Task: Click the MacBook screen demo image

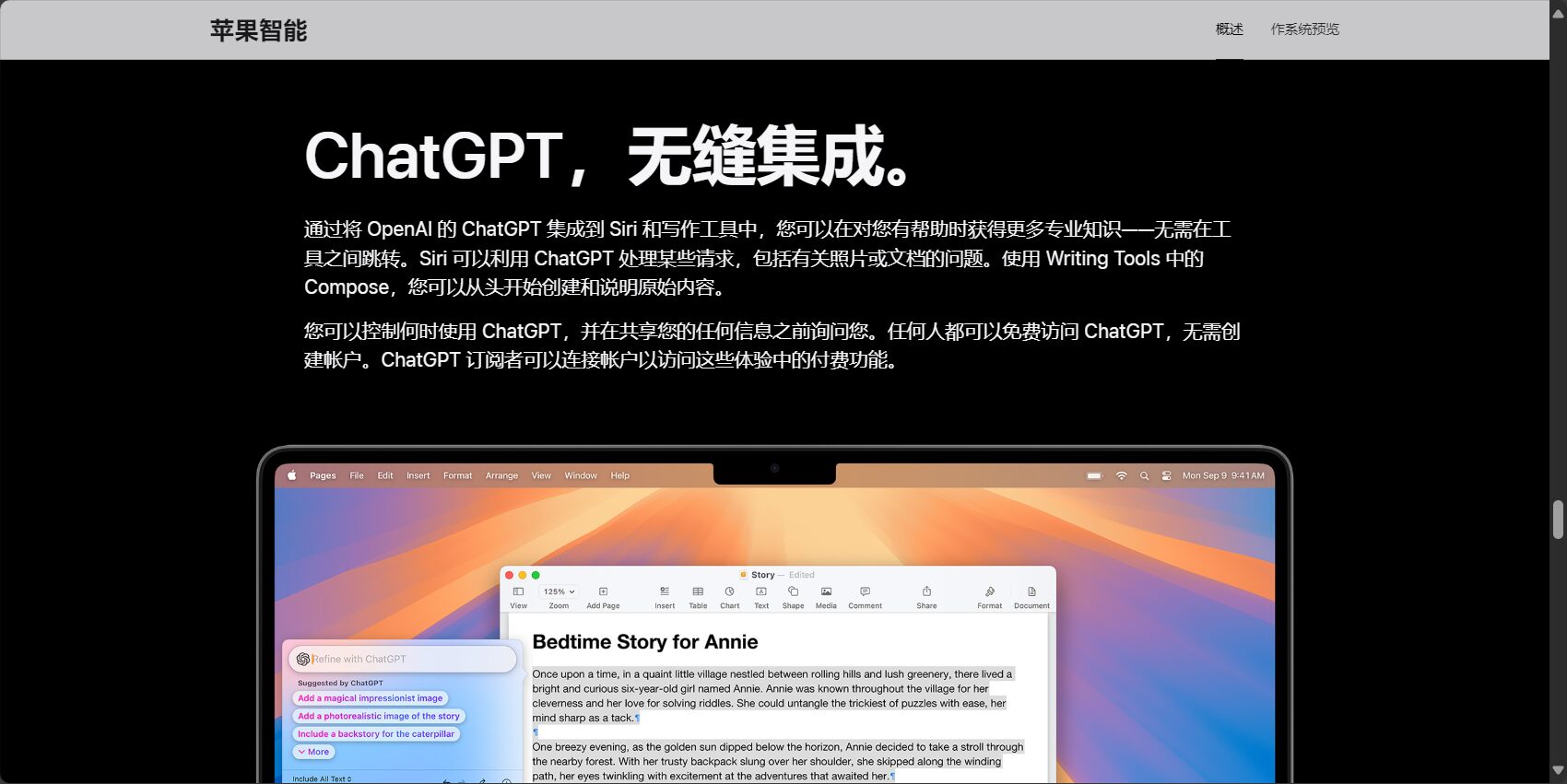Action: click(x=774, y=614)
